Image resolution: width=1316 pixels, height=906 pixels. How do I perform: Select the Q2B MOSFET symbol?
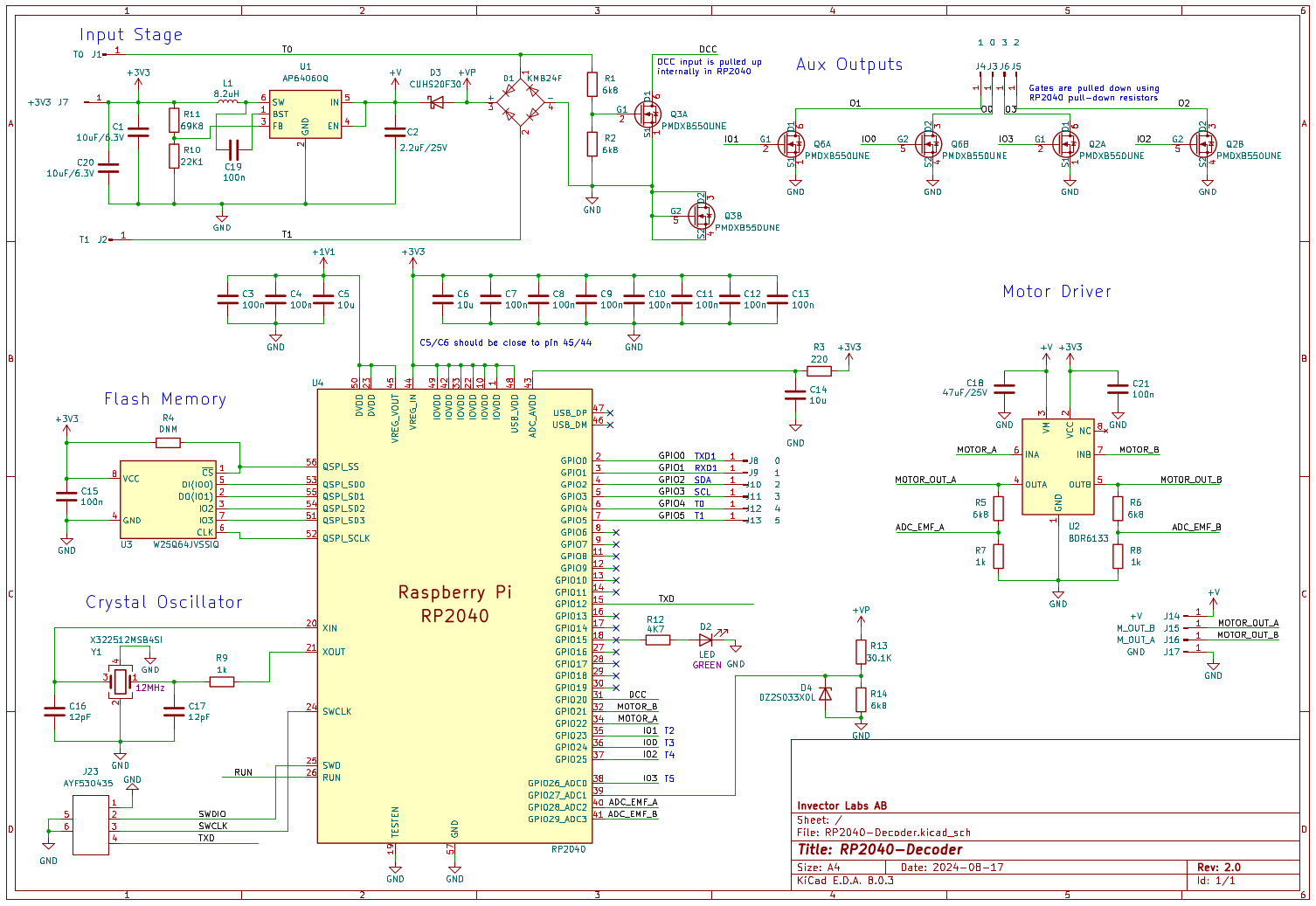click(x=1202, y=144)
